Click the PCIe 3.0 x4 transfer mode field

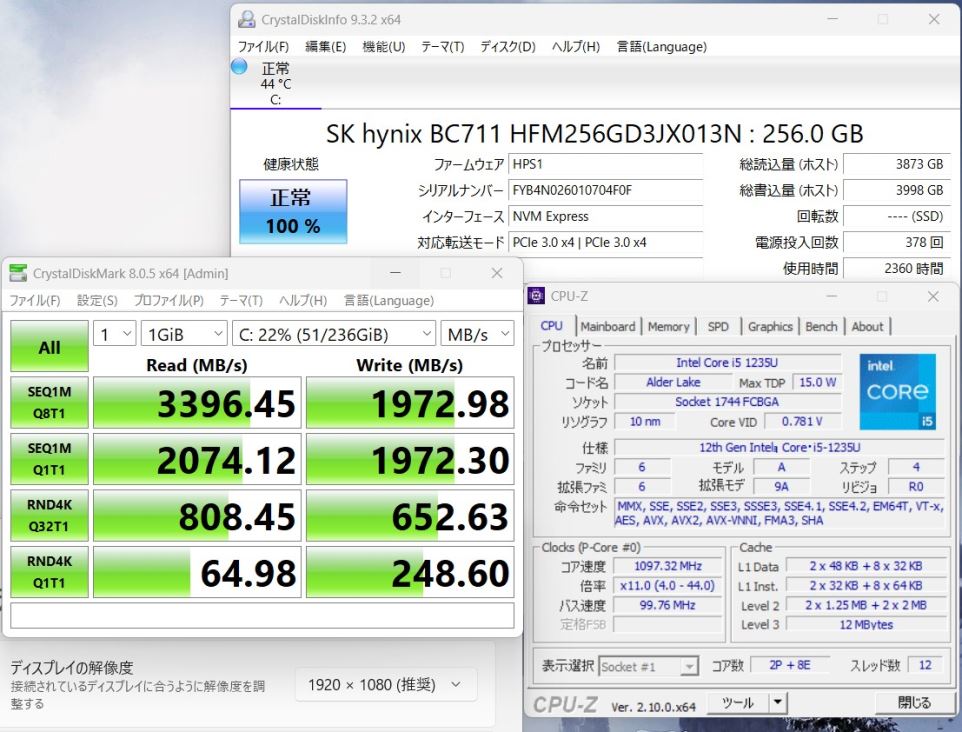[x=606, y=242]
